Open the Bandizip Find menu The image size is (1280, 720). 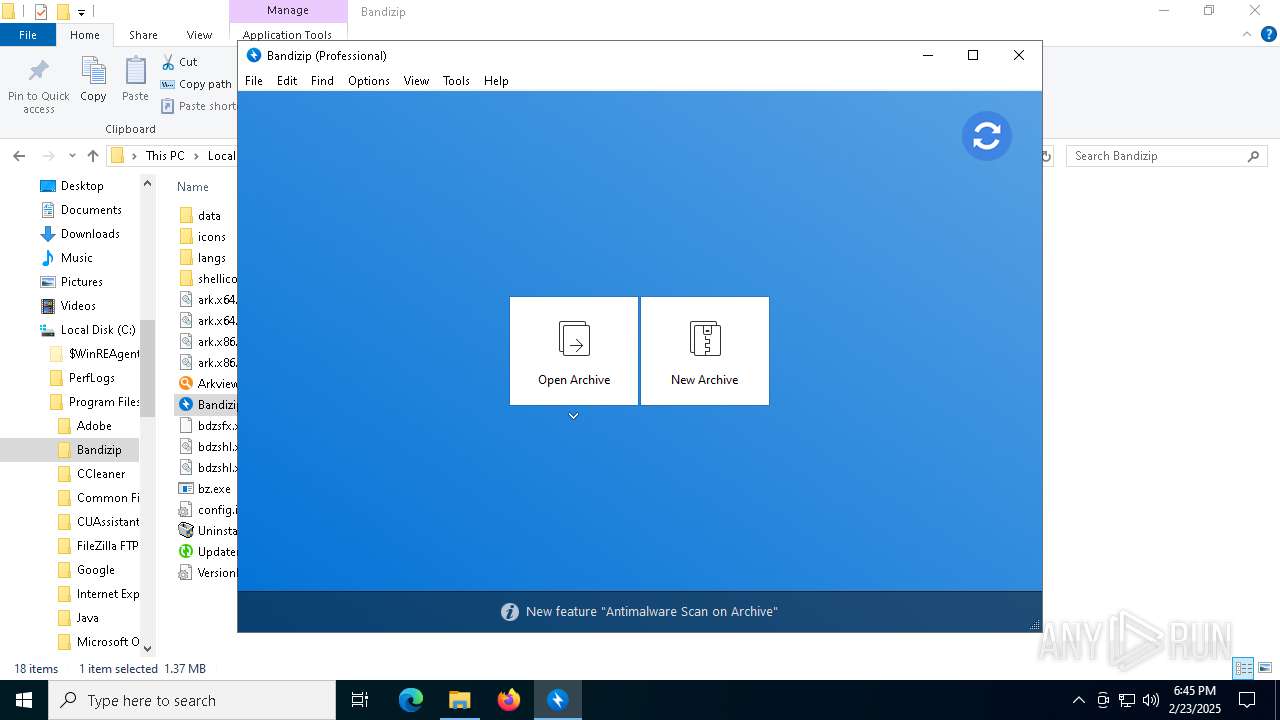coord(322,81)
